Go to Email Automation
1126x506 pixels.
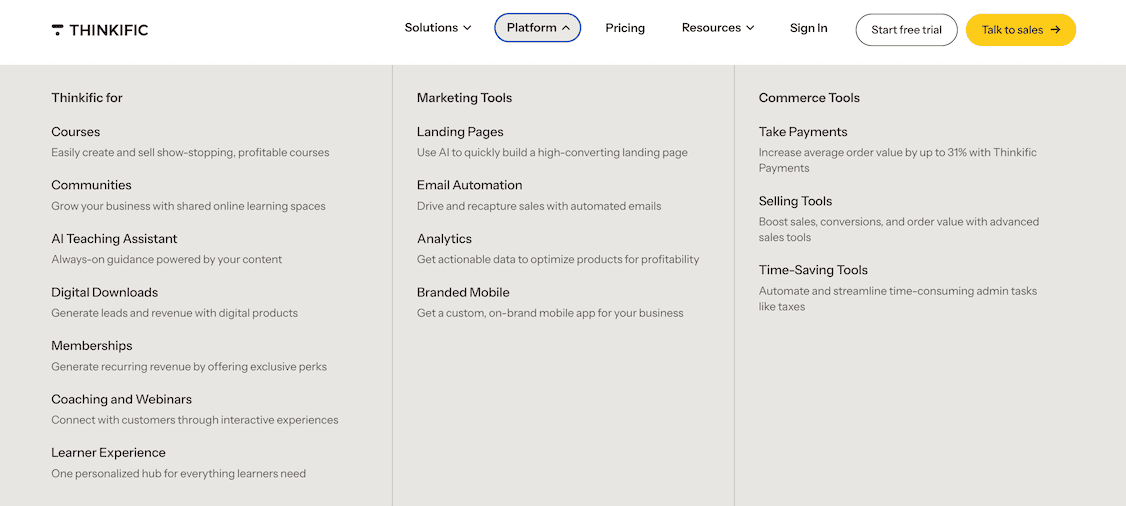coord(470,185)
